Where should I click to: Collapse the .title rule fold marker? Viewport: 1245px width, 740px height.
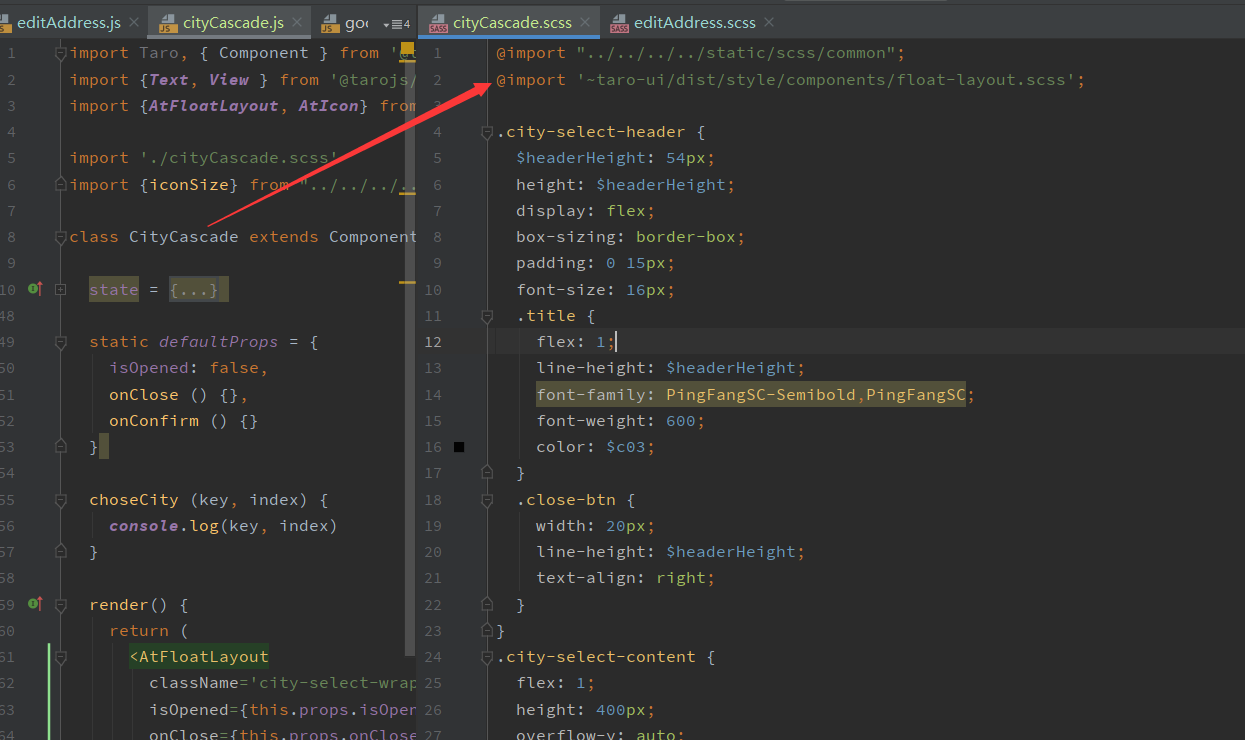(487, 316)
